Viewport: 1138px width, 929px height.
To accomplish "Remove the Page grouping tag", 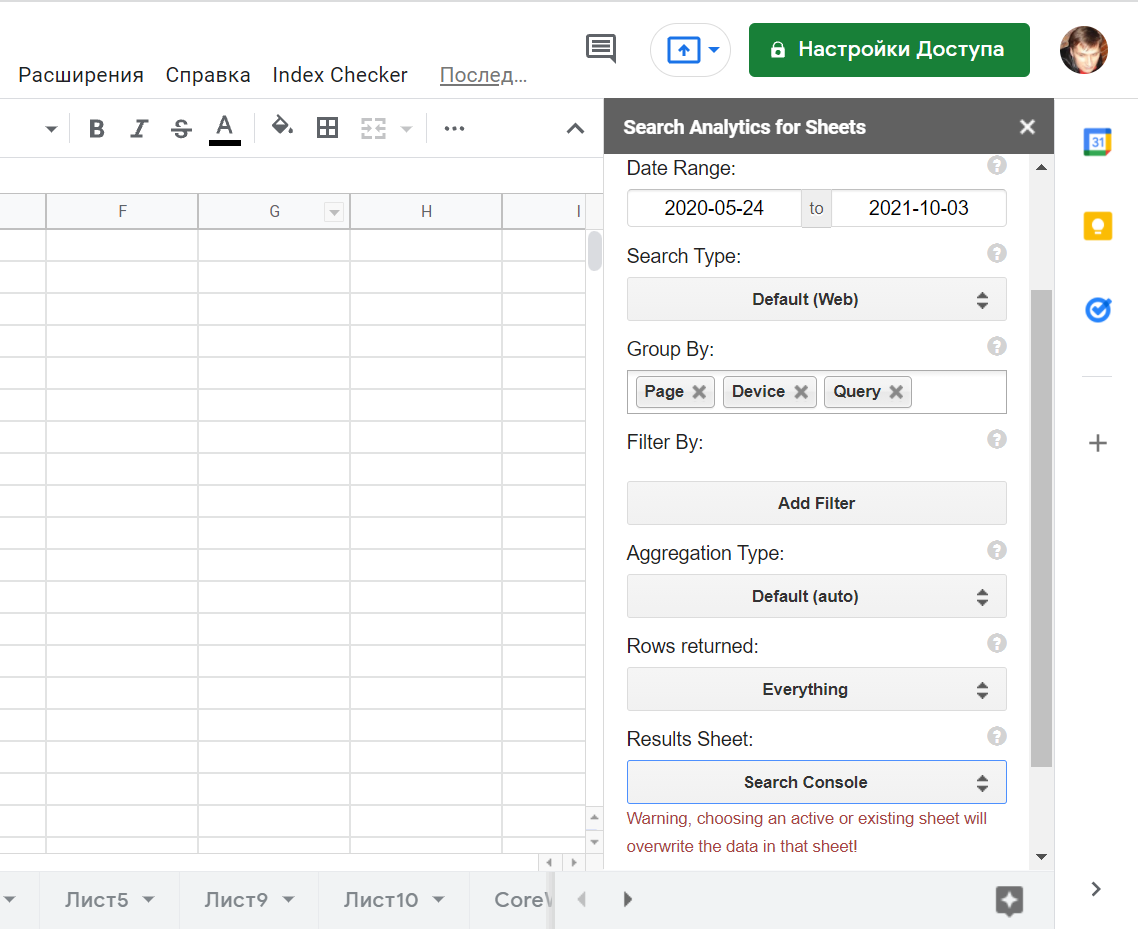I will [x=699, y=392].
